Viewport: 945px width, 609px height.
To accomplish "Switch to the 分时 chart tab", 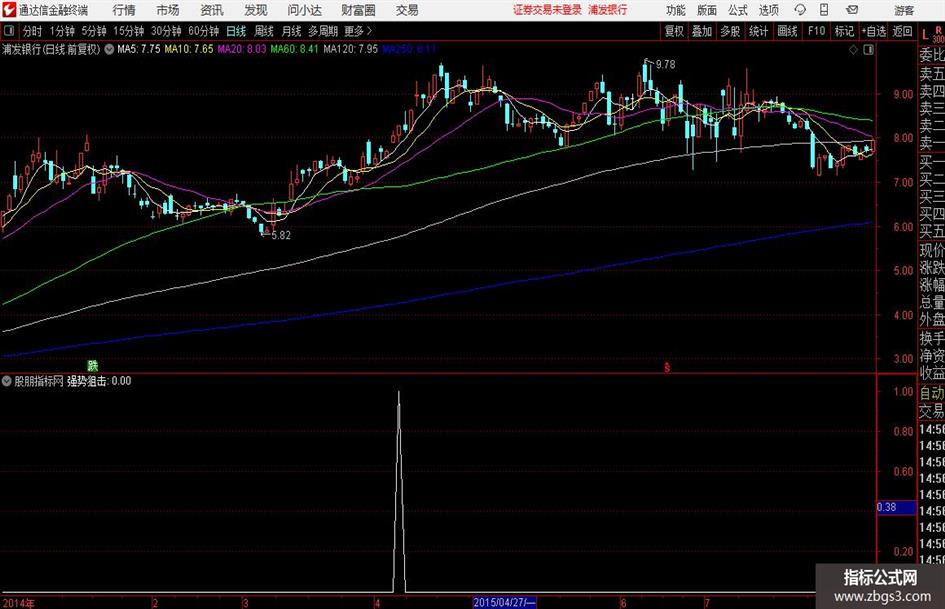I will tap(33, 31).
